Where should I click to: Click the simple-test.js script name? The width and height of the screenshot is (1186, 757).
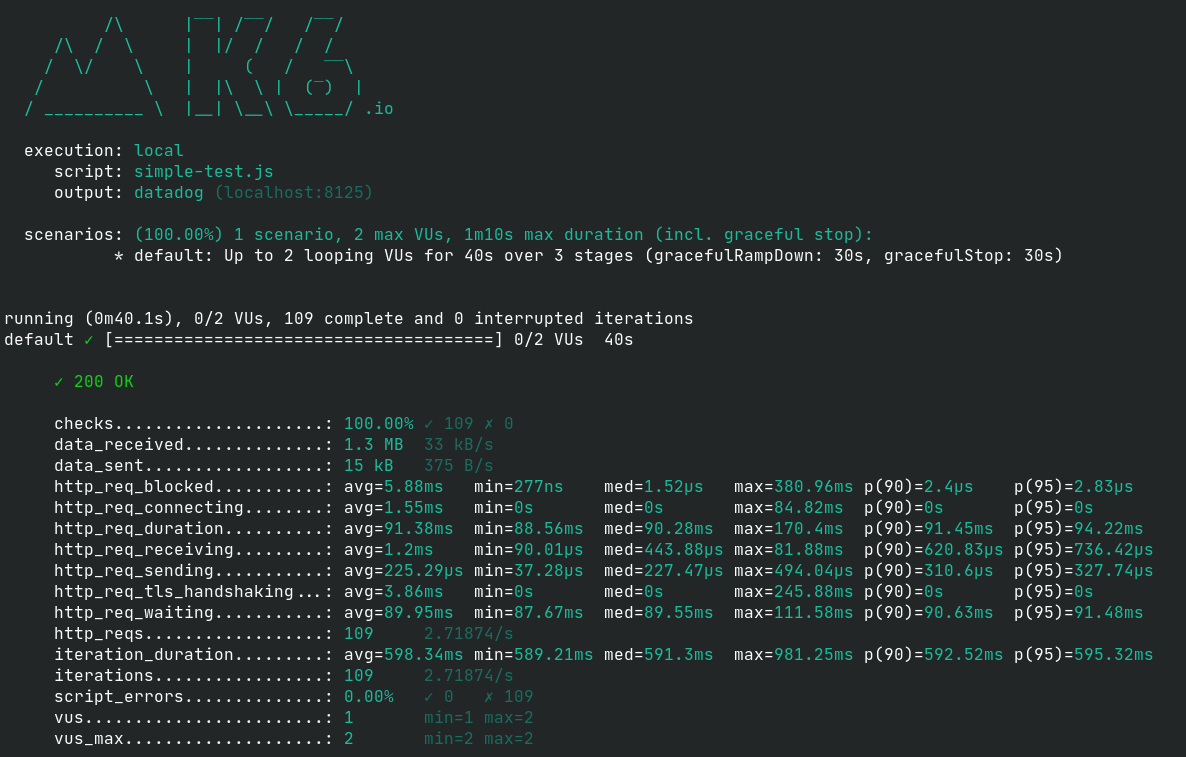point(203,172)
